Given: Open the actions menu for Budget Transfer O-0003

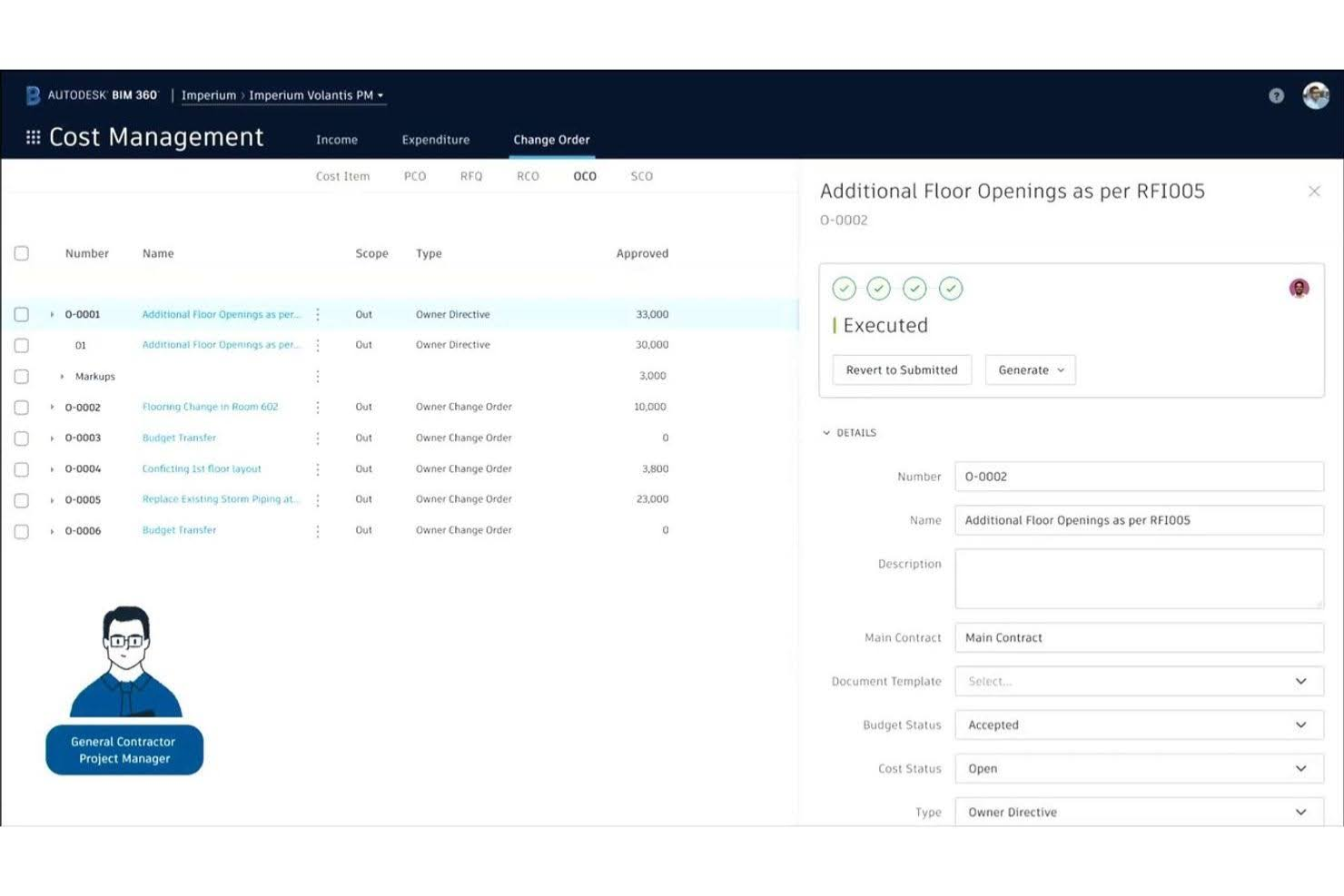Looking at the screenshot, I should [x=317, y=438].
